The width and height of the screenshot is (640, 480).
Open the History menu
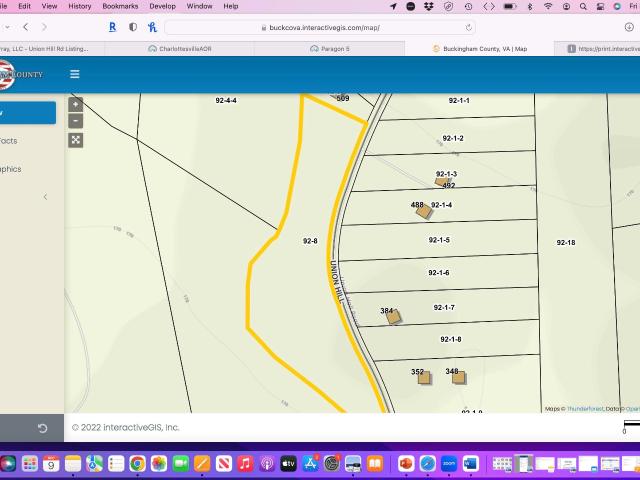click(x=80, y=6)
